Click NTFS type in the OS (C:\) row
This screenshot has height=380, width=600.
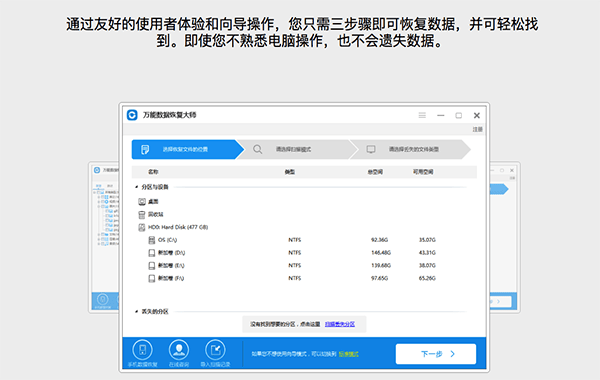(295, 240)
